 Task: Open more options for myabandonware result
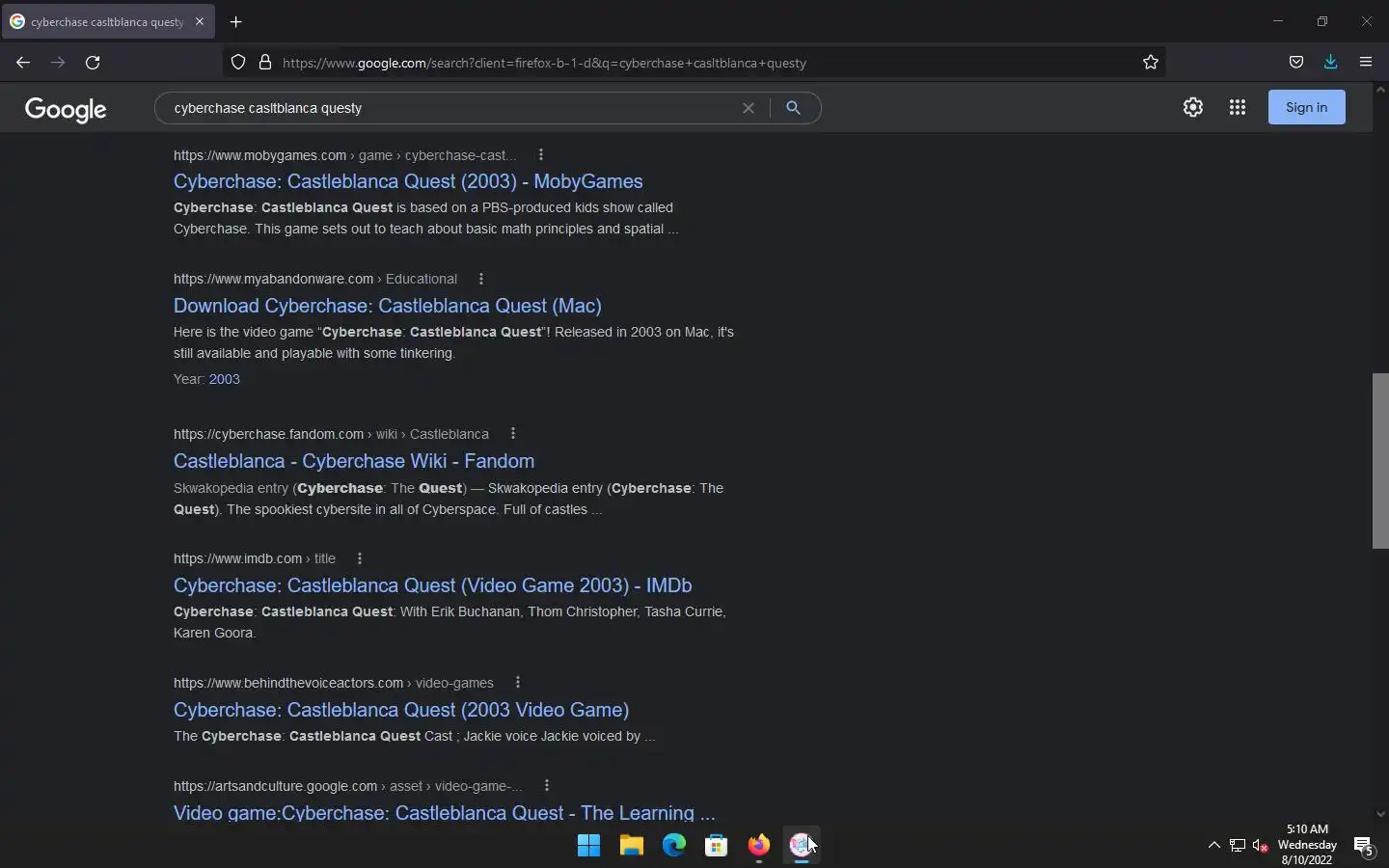[x=481, y=279]
